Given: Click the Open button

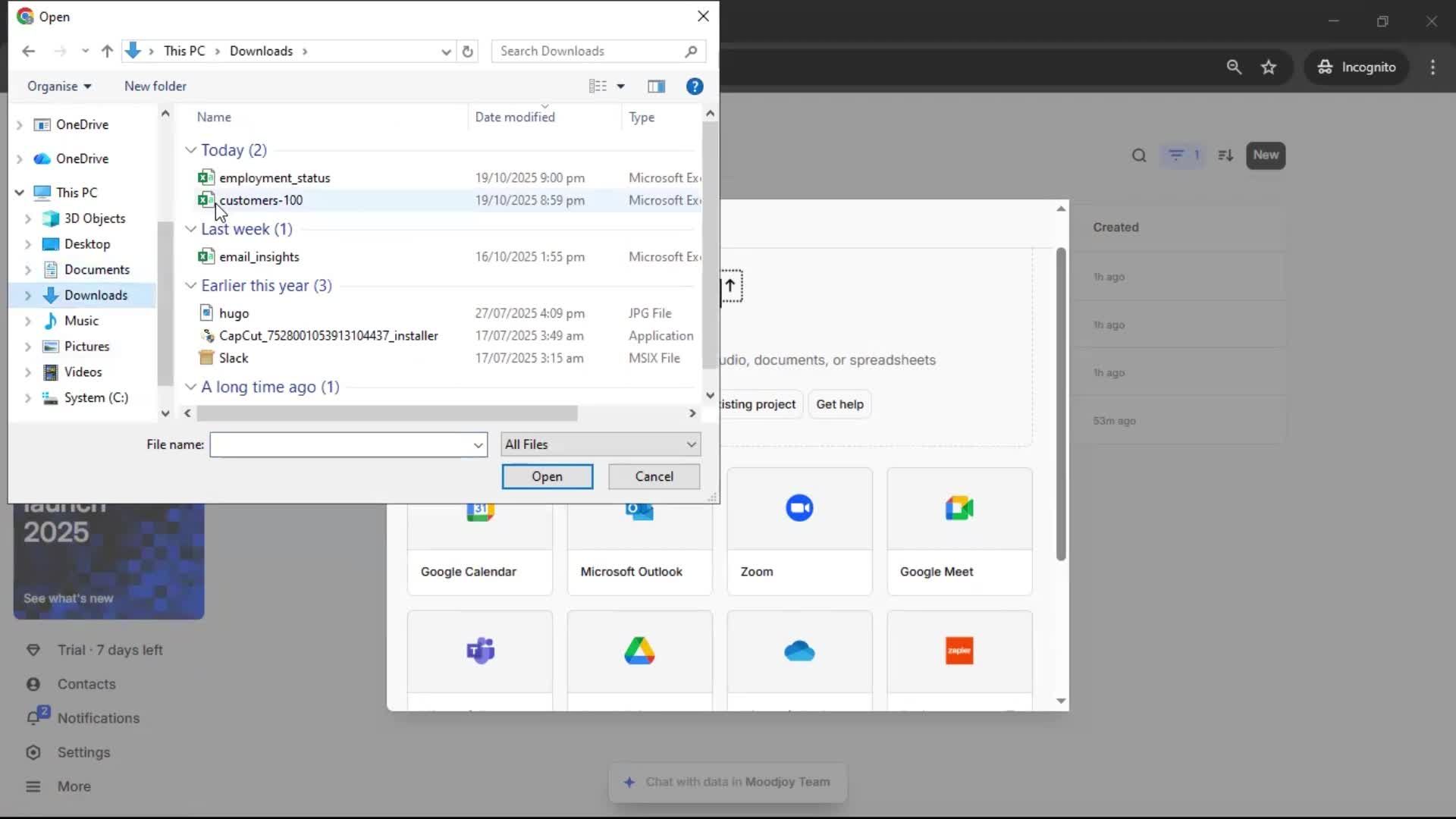Looking at the screenshot, I should 547,476.
